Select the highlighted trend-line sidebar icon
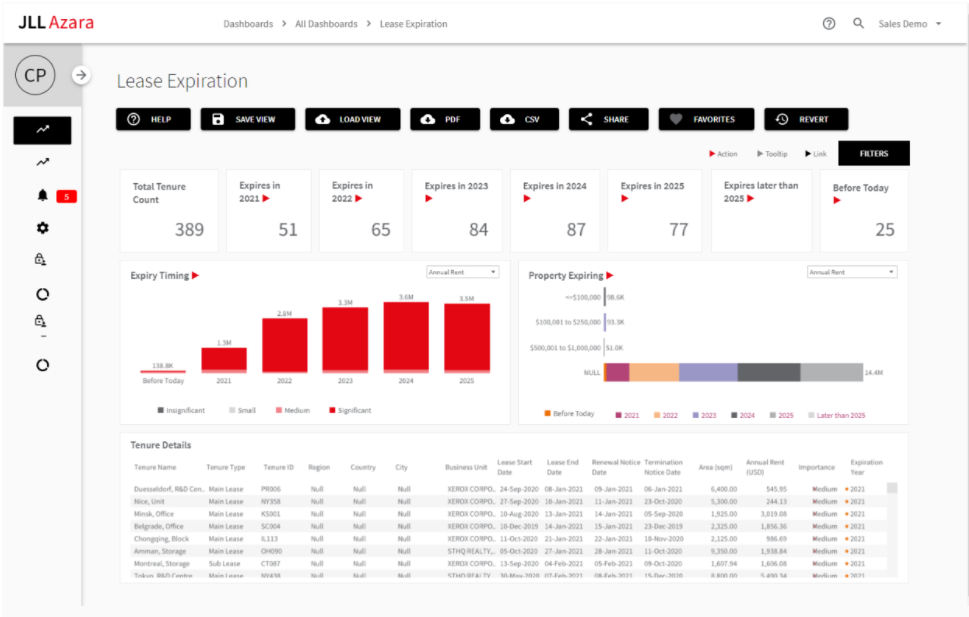The height and width of the screenshot is (617, 969). tap(43, 130)
